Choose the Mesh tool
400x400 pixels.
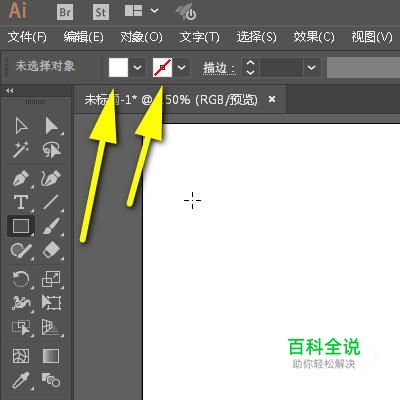pos(21,356)
